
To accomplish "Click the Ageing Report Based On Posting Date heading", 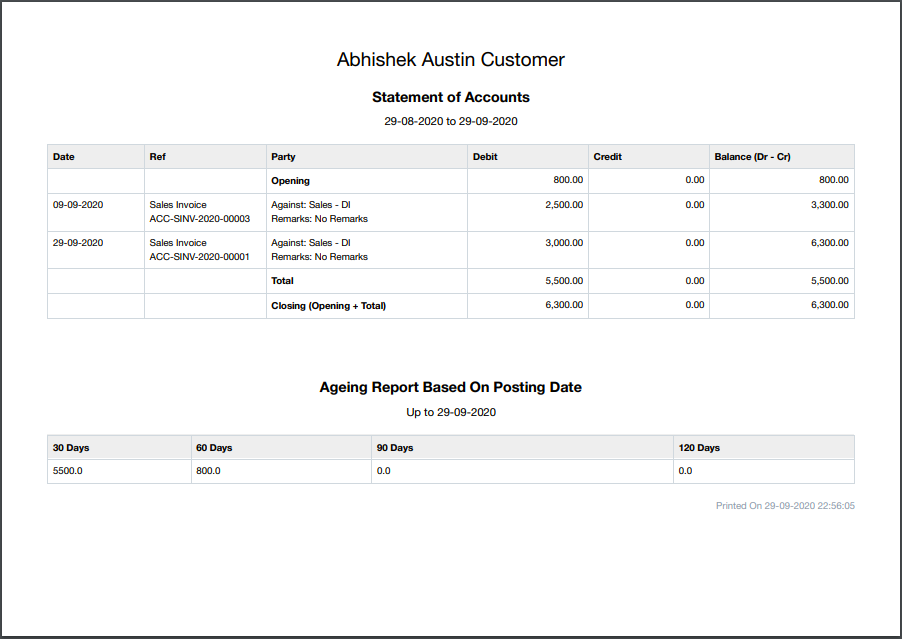I will pos(450,387).
